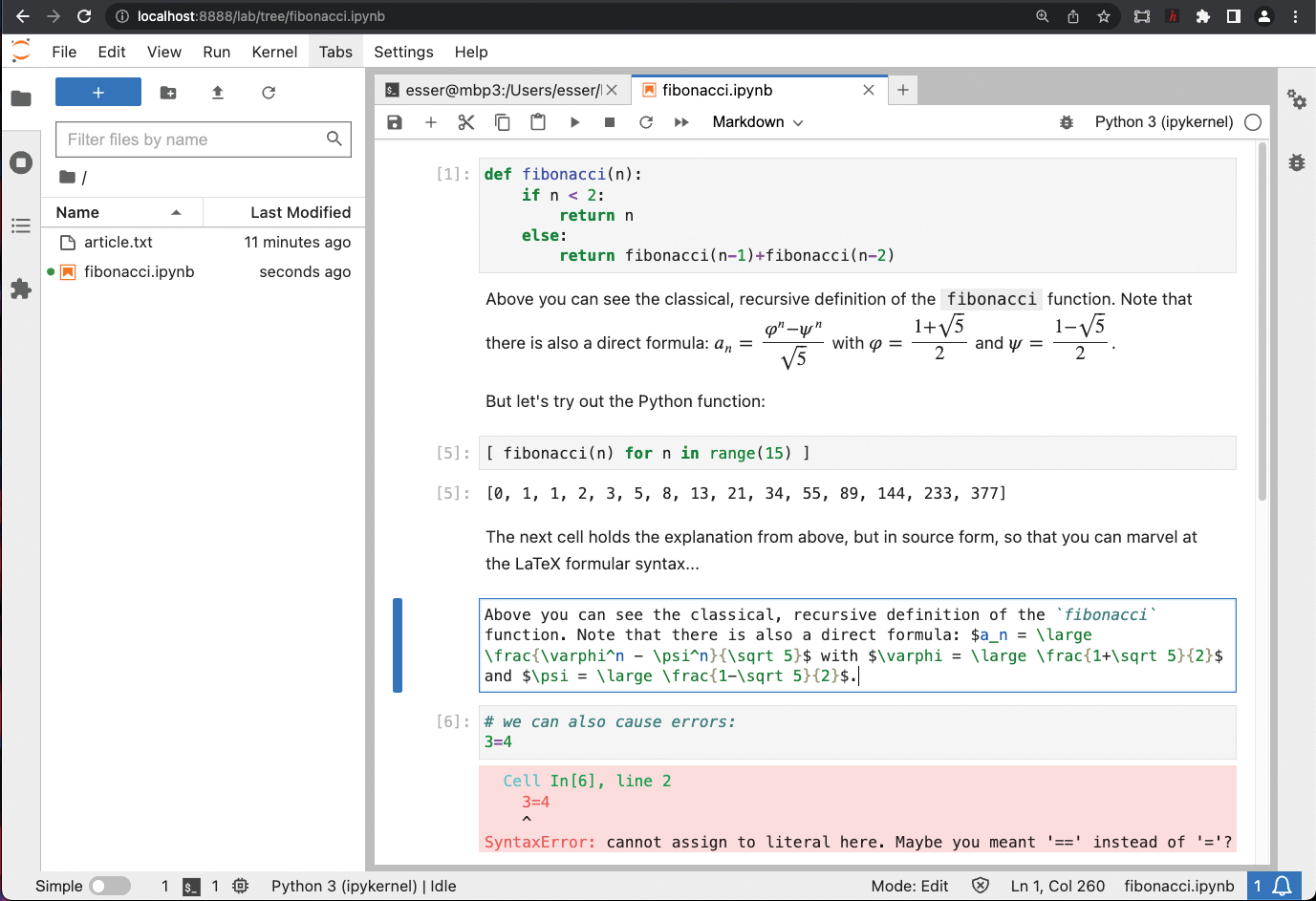Cut the selected cell with scissors icon
The image size is (1316, 901).
point(465,122)
